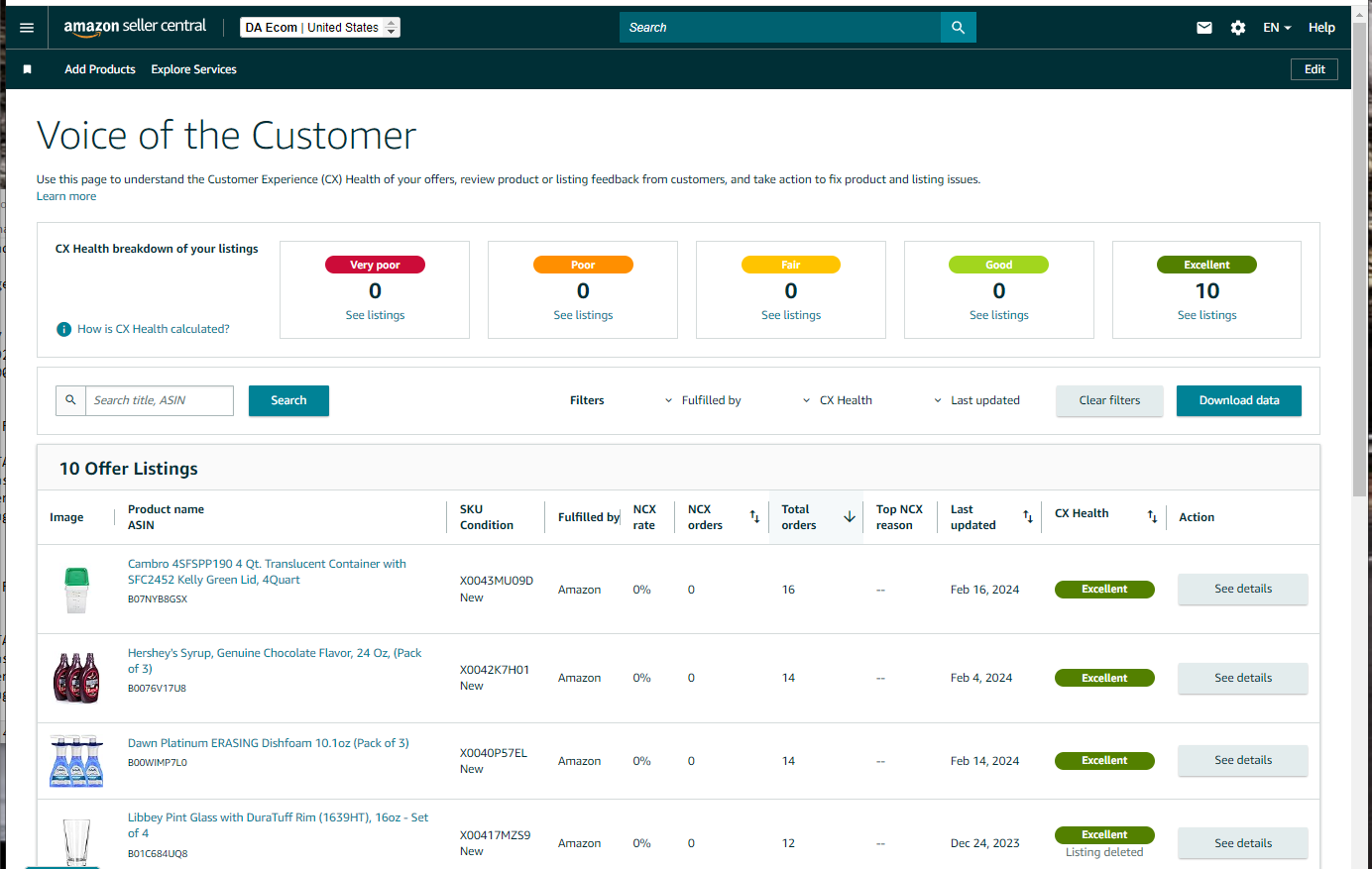
Task: Click the Search title, ASIN field
Action: [x=160, y=400]
